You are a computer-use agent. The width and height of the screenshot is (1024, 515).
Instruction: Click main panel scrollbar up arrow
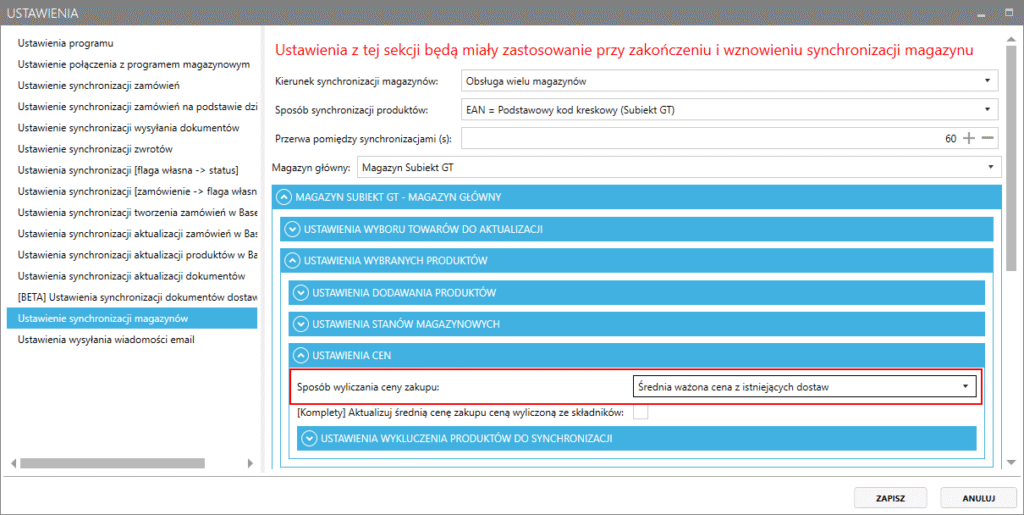pos(1012,40)
